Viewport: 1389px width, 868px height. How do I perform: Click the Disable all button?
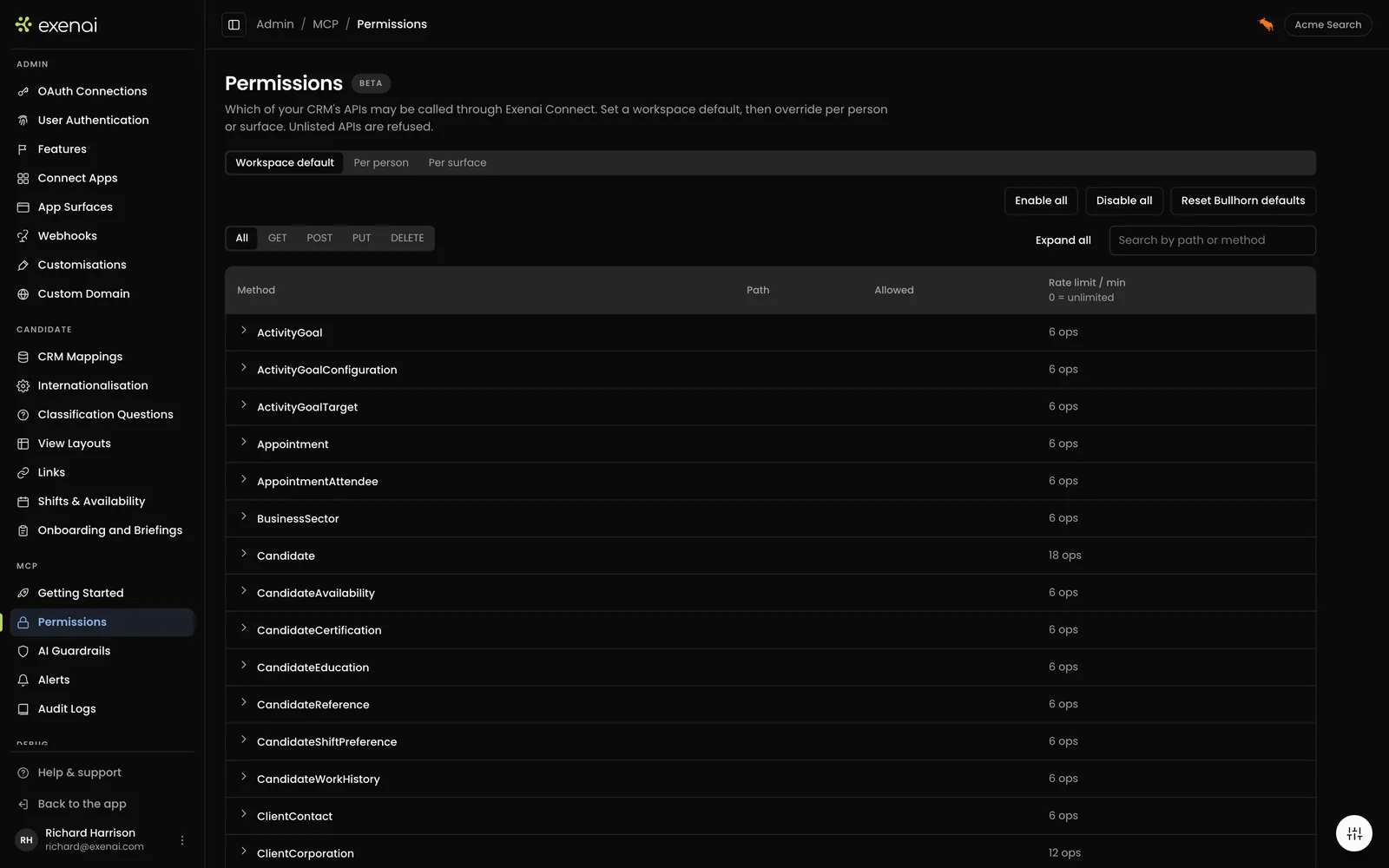tap(1124, 201)
